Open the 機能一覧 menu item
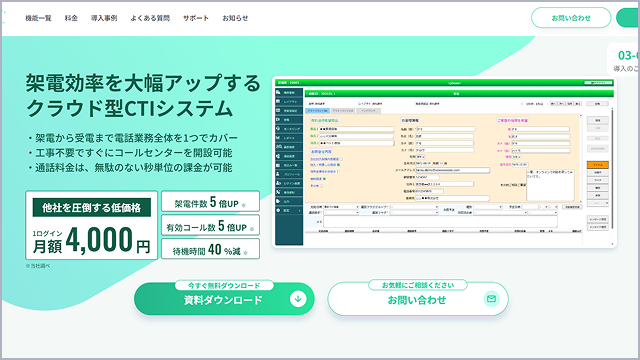The image size is (640, 360). (38, 18)
